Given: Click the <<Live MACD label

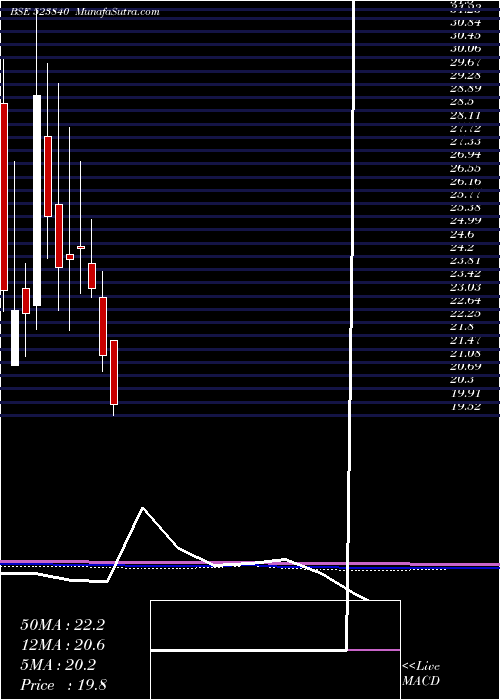Looking at the screenshot, I should [421, 674].
